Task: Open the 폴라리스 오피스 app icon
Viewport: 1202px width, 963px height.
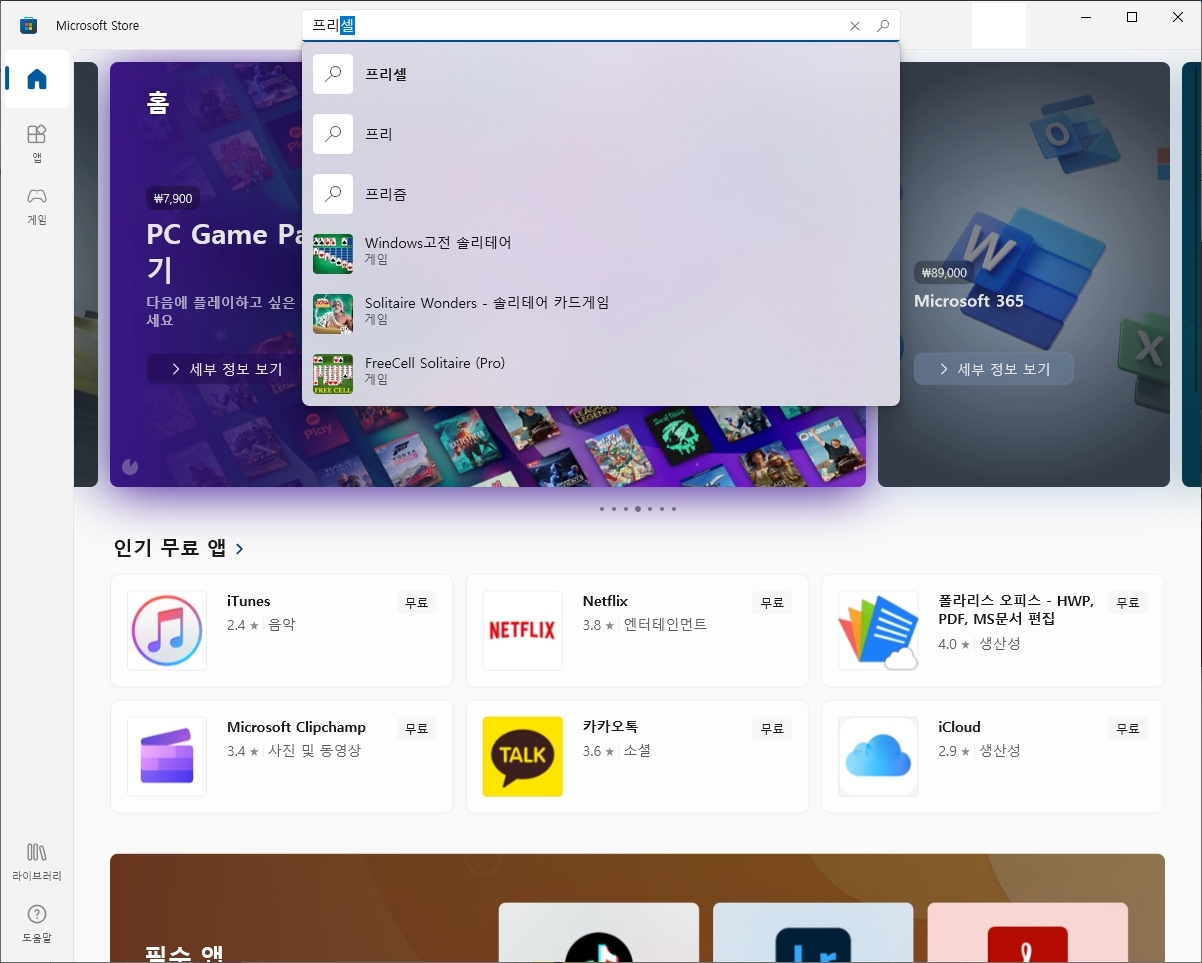Action: [878, 630]
